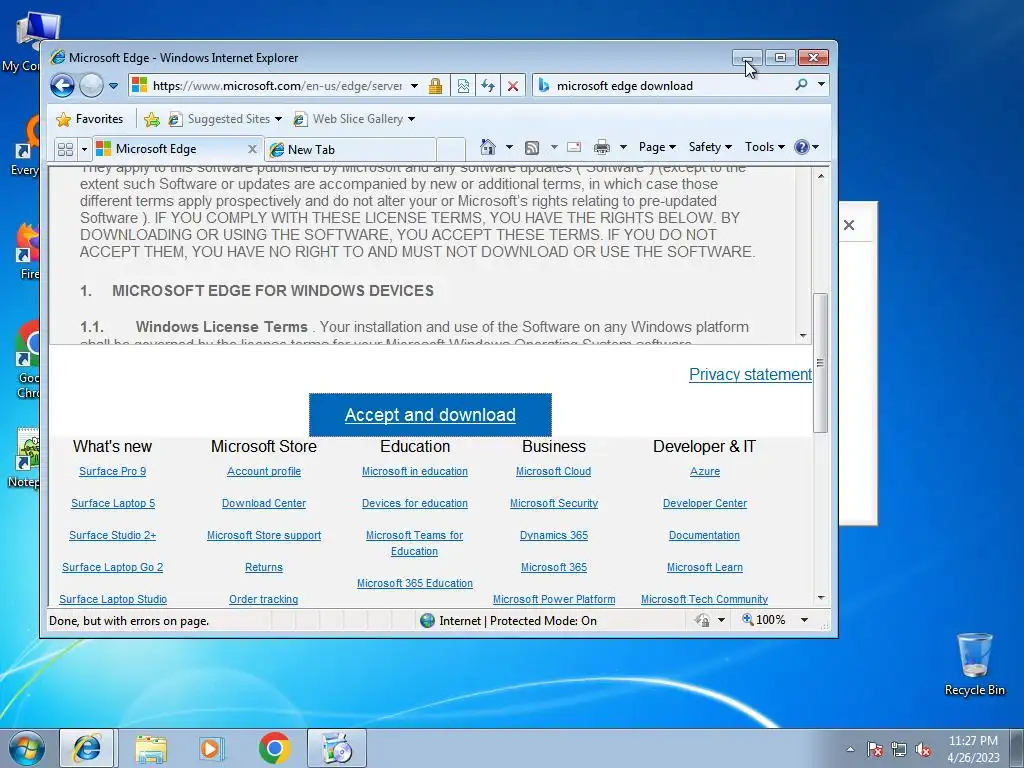
Task: Open the Favorites center
Action: [x=90, y=119]
